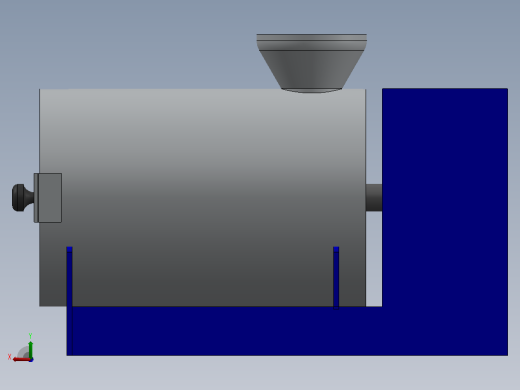Screen dimensions: 520x390
Task: Select the funnel hopper on top
Action: tap(311, 63)
